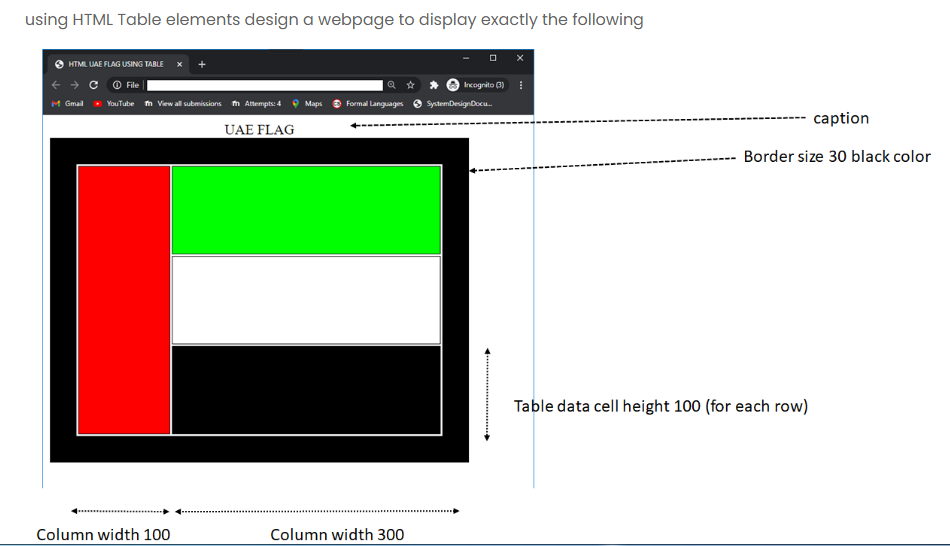950x546 pixels.
Task: Open Chrome's three-dot menu
Action: (521, 85)
